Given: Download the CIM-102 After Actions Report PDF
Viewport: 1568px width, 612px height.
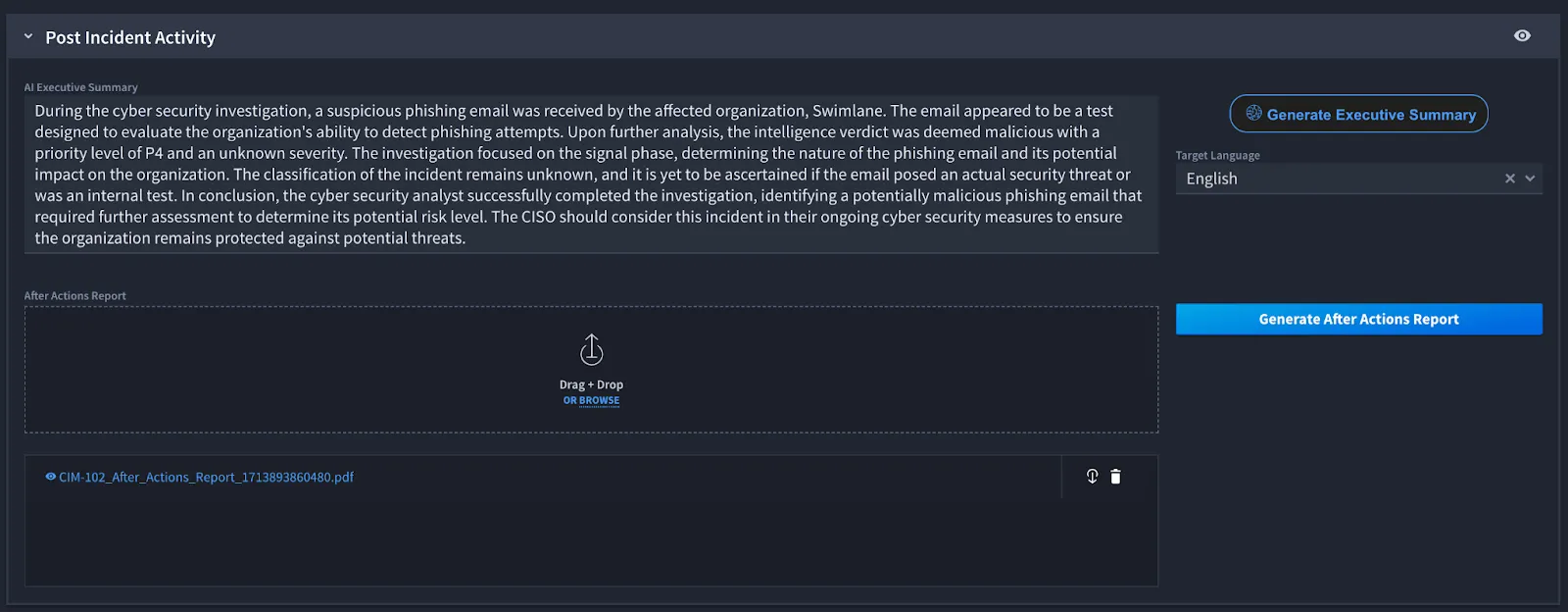Looking at the screenshot, I should coord(1092,477).
